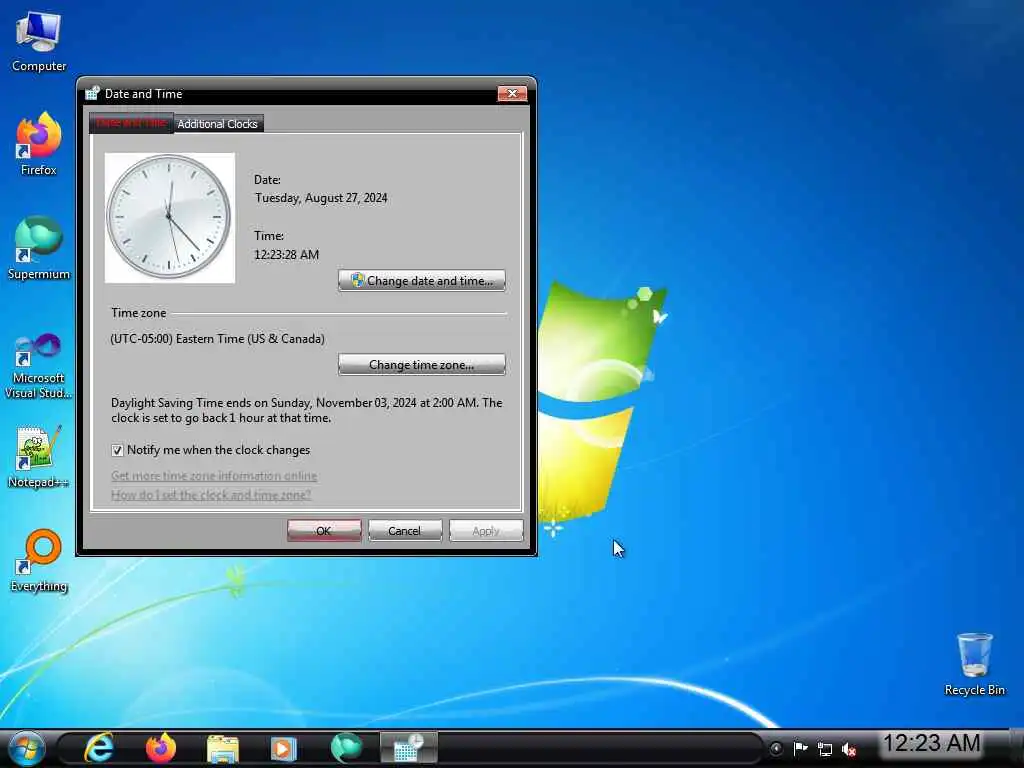1024x768 pixels.
Task: Close the Date and Time dialog
Action: (512, 93)
